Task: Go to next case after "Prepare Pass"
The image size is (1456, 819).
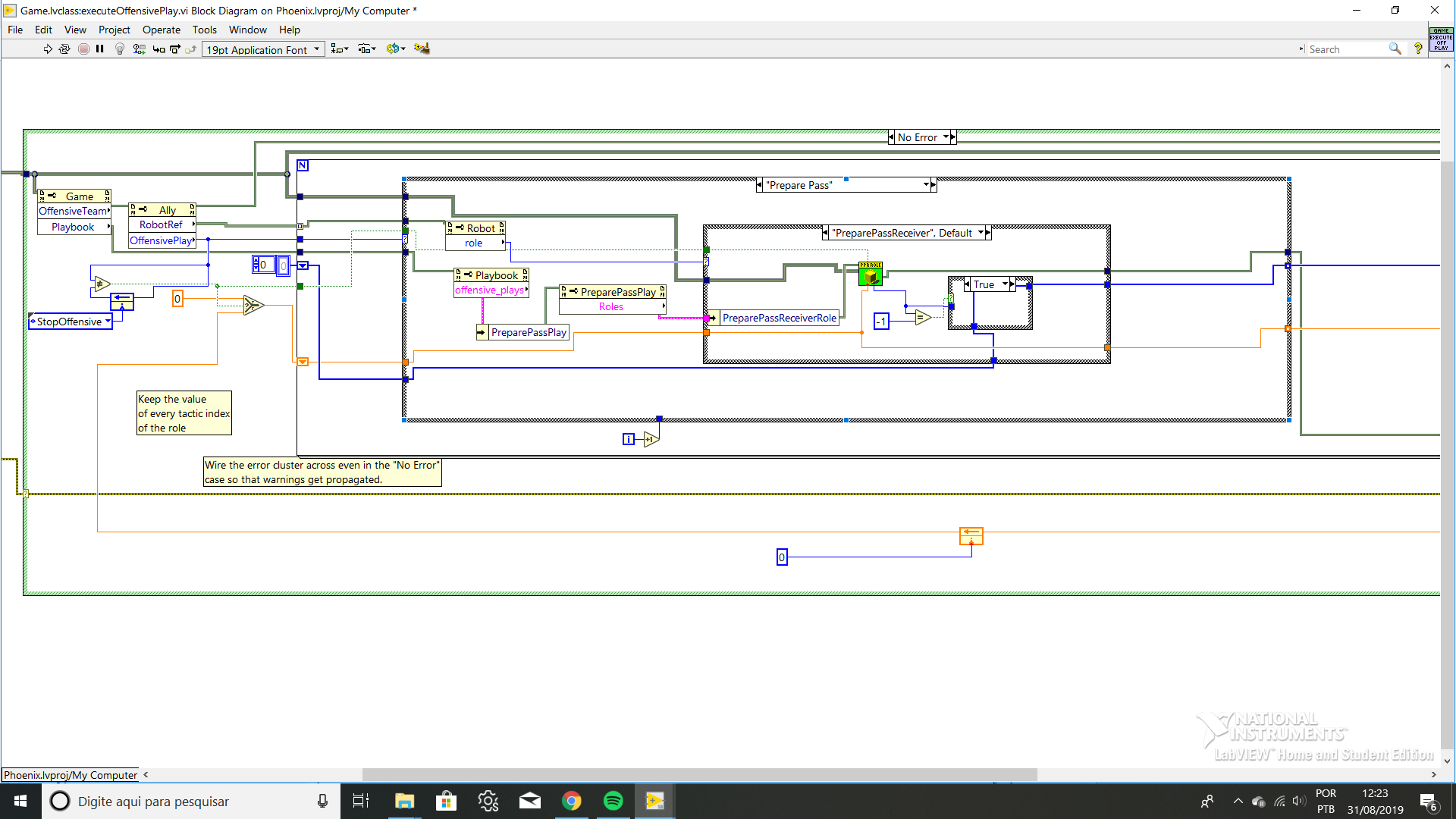Action: (934, 185)
